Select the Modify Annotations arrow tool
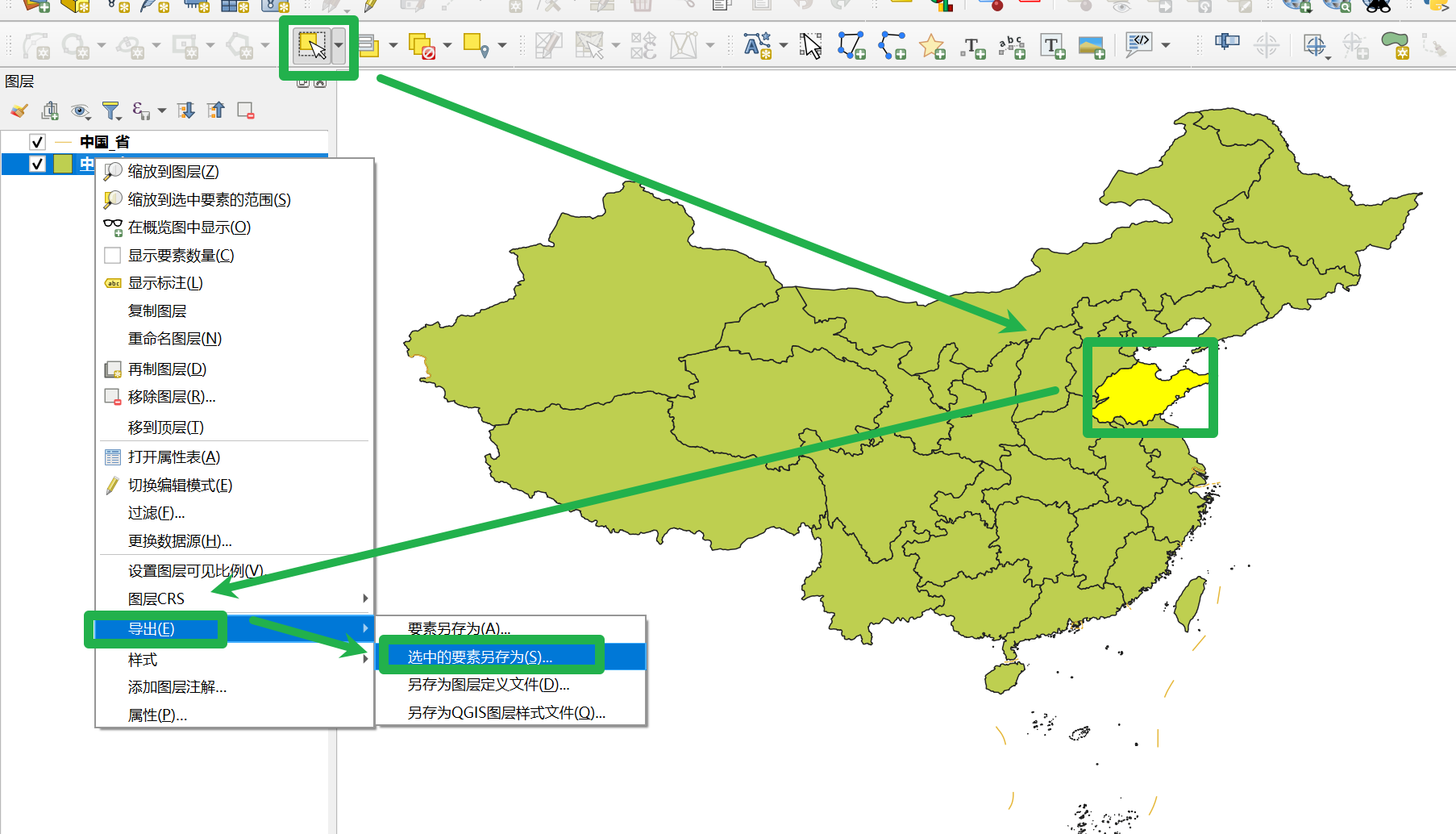The image size is (1456, 834). coord(811,45)
